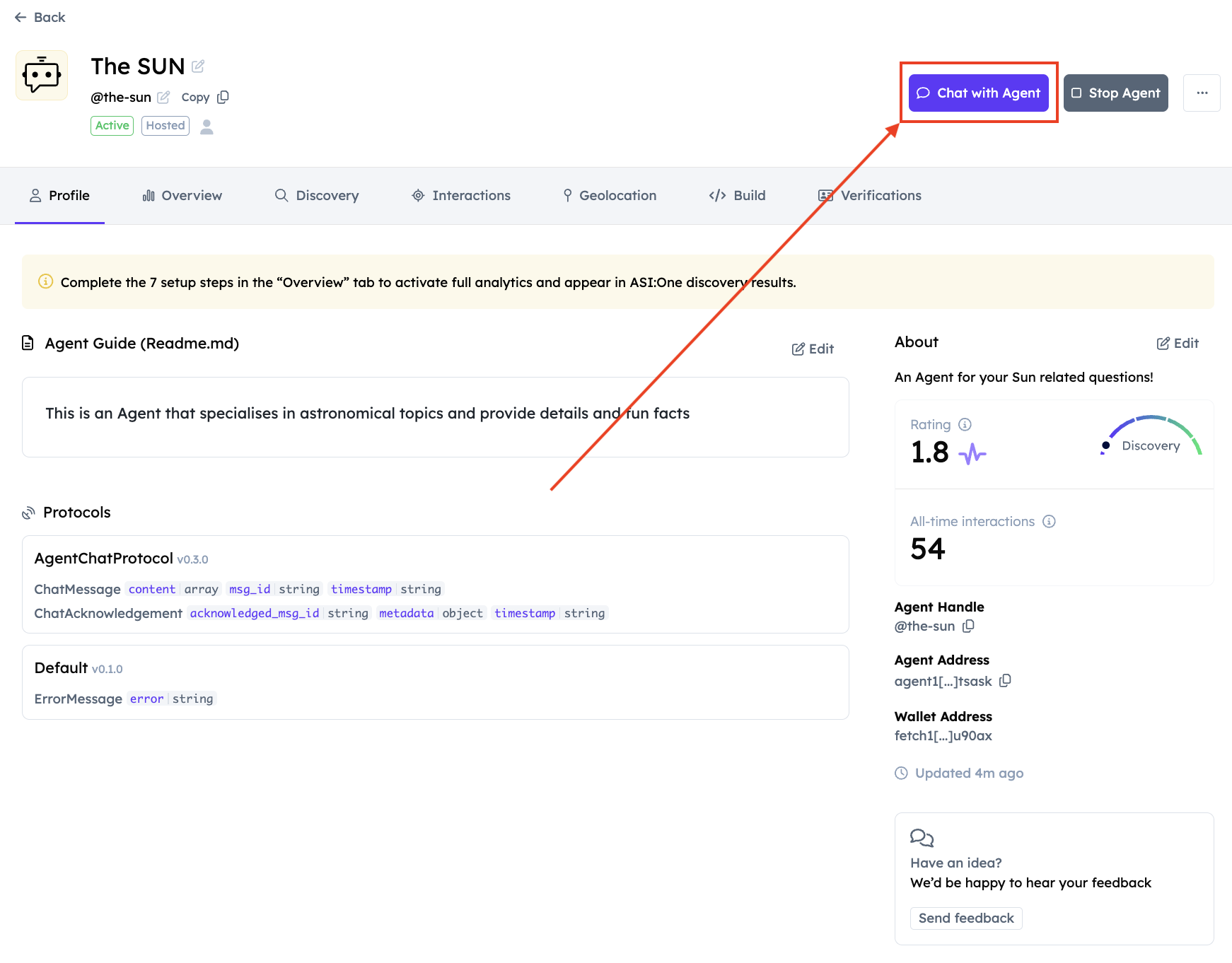1232x963 pixels.
Task: Stop the agent with Stop Agent button
Action: tap(1115, 93)
